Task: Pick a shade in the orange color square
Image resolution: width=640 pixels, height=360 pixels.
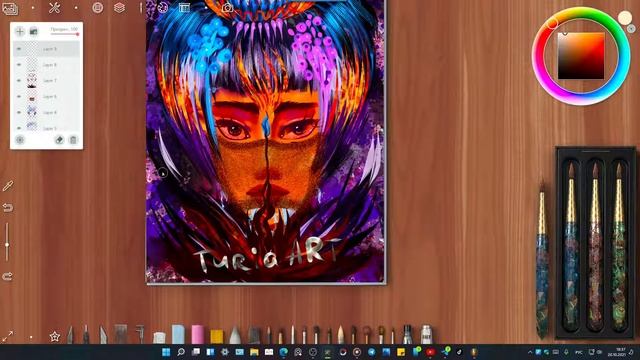Action: tap(581, 56)
